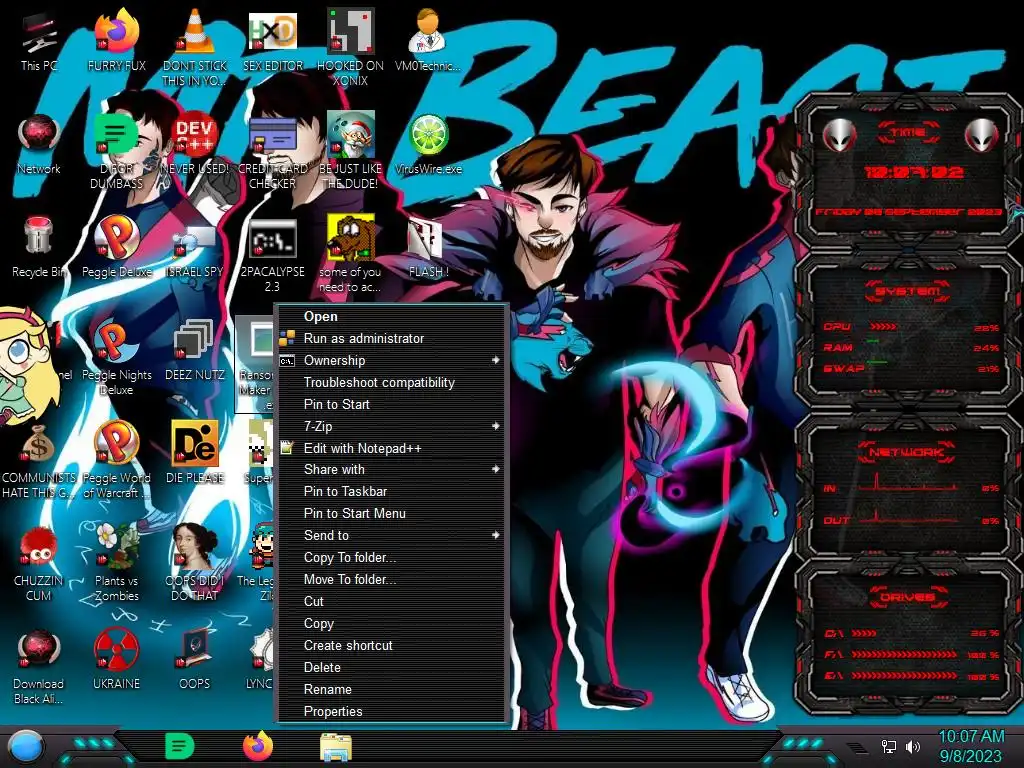Image resolution: width=1024 pixels, height=768 pixels.
Task: Select Copy in the context menu
Action: point(391,624)
